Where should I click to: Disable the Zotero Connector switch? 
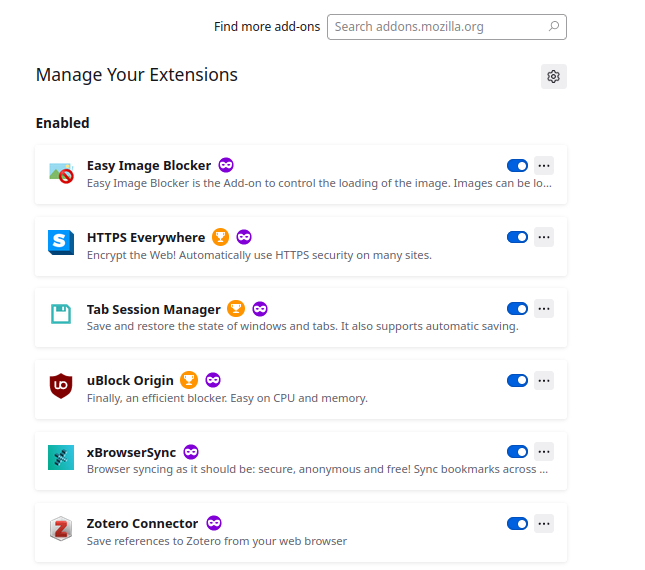[x=517, y=523]
